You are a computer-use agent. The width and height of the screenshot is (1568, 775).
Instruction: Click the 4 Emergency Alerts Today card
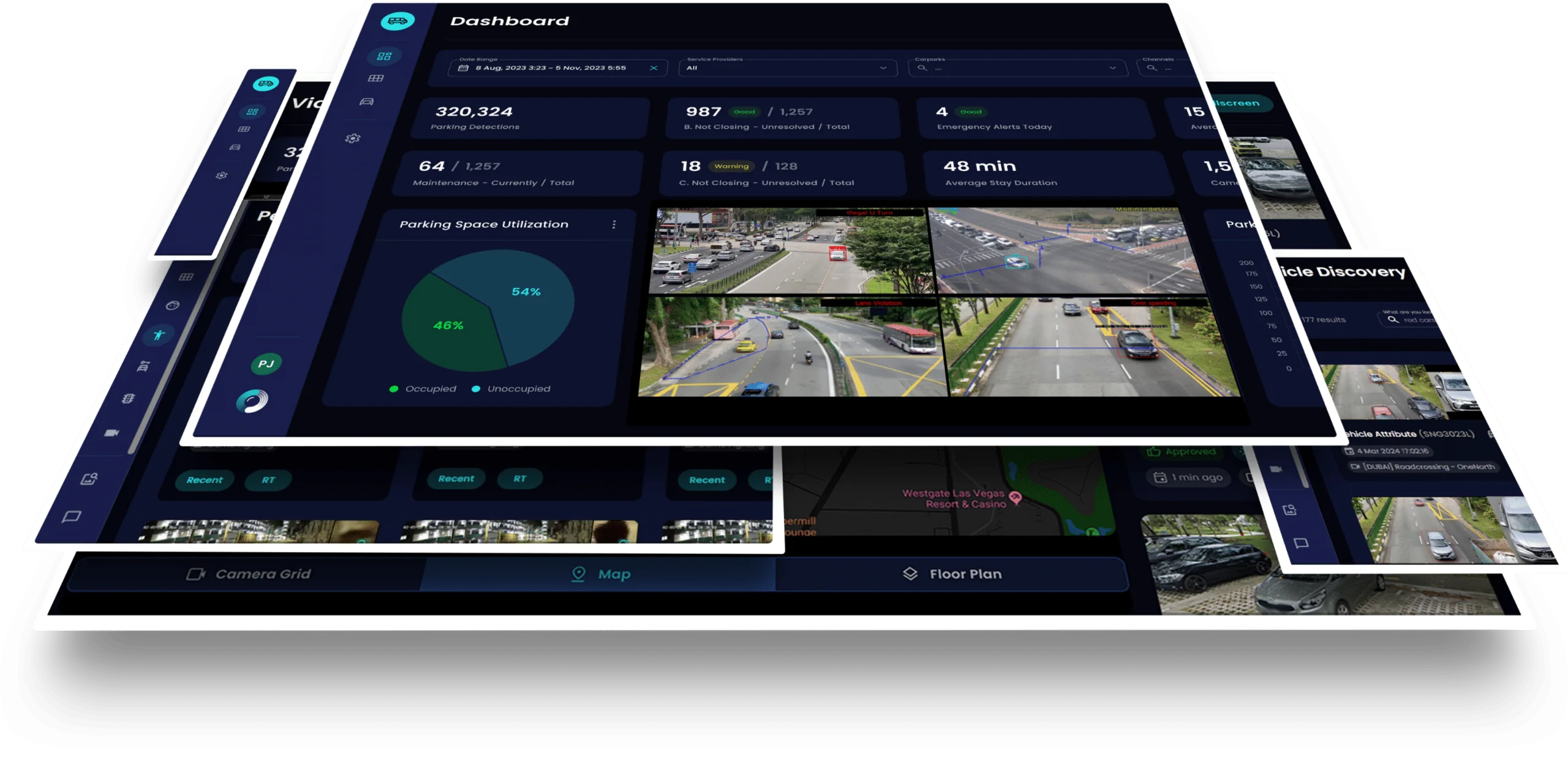pyautogui.click(x=1036, y=118)
